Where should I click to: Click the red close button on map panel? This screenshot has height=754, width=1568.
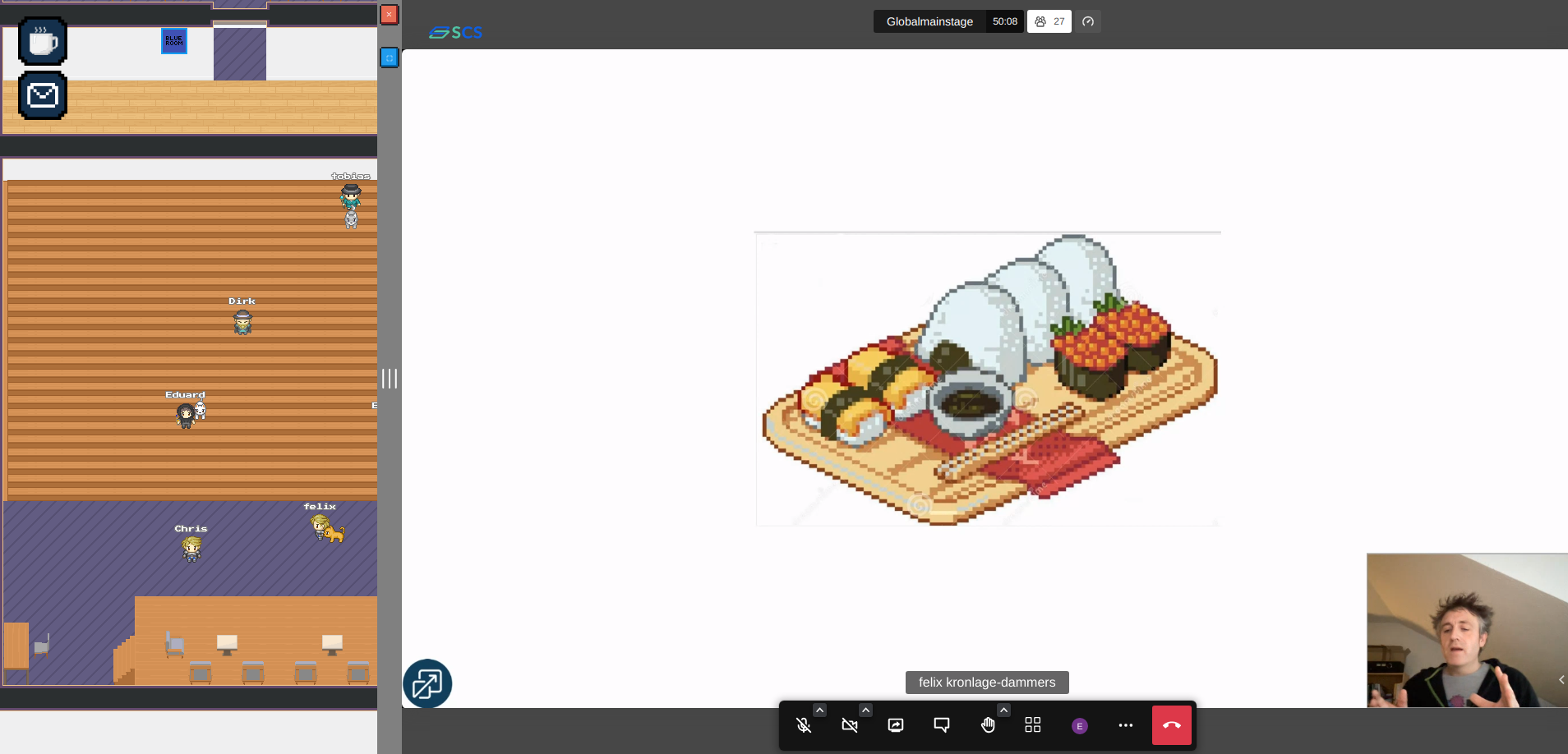point(390,15)
